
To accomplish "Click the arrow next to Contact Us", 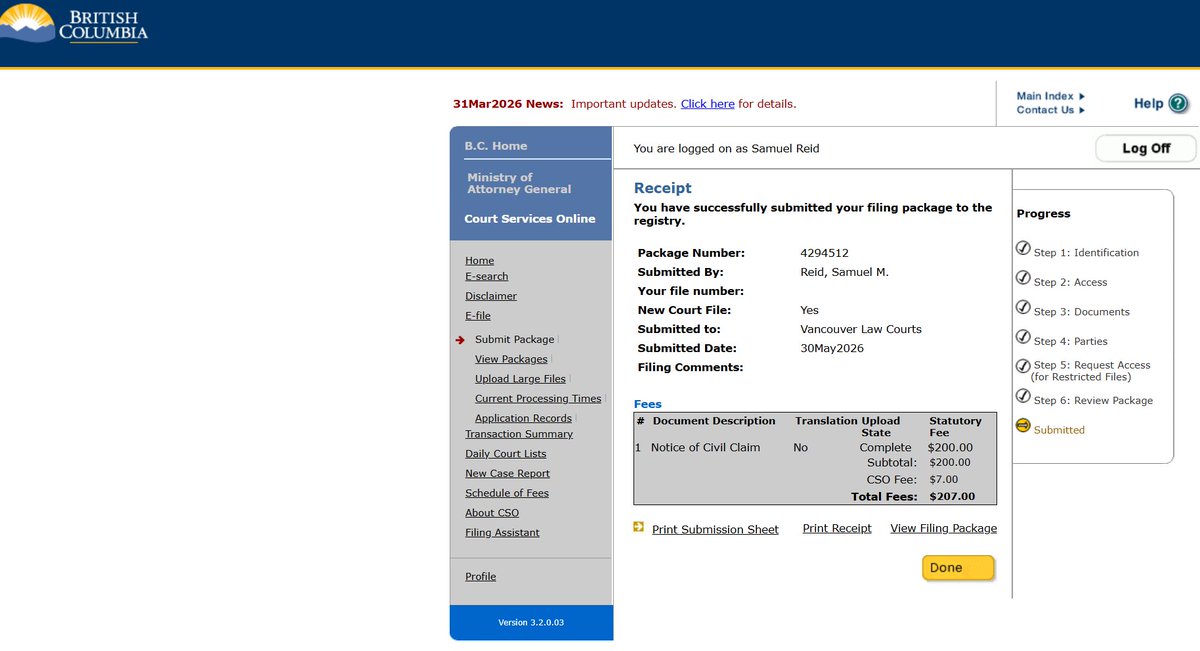I will tap(1082, 110).
